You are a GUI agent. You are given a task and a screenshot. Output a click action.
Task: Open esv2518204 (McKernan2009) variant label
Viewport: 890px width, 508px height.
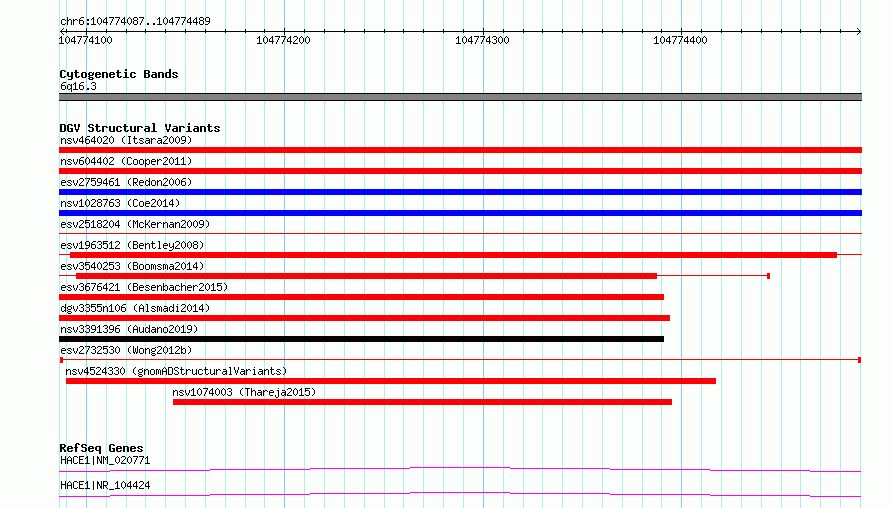point(135,224)
